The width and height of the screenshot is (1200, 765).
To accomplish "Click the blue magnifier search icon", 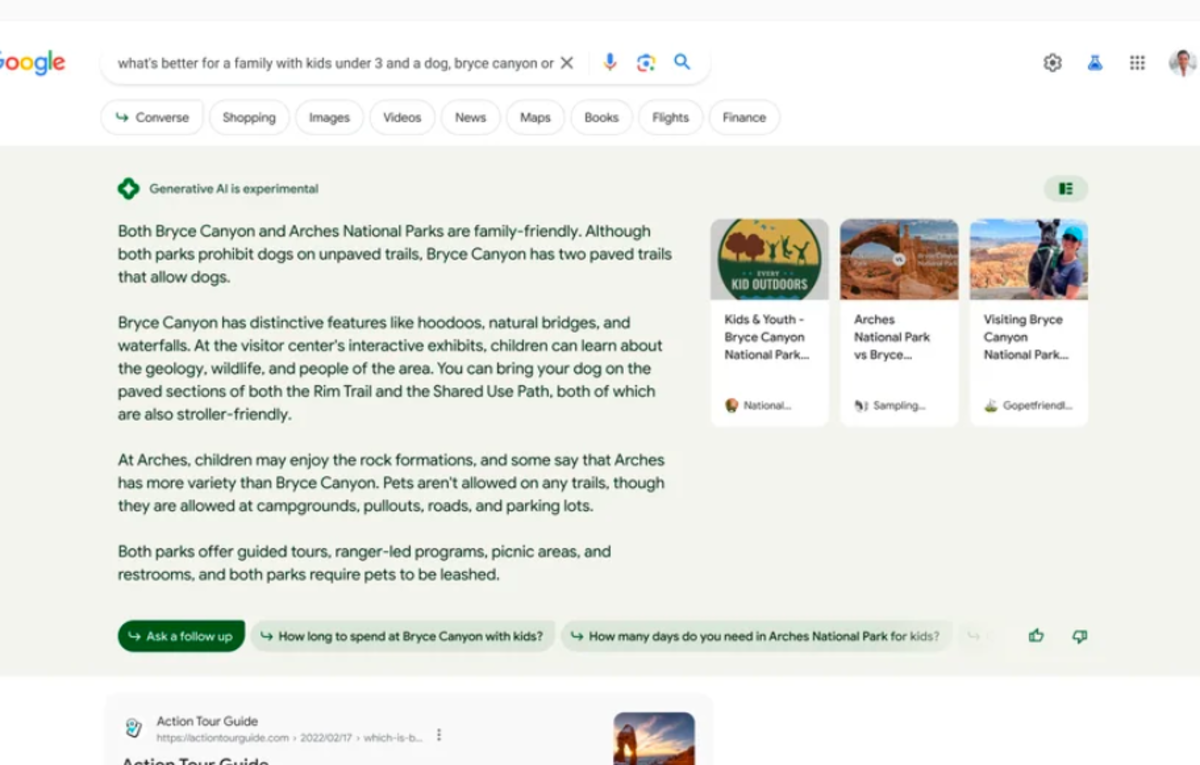I will coord(682,62).
